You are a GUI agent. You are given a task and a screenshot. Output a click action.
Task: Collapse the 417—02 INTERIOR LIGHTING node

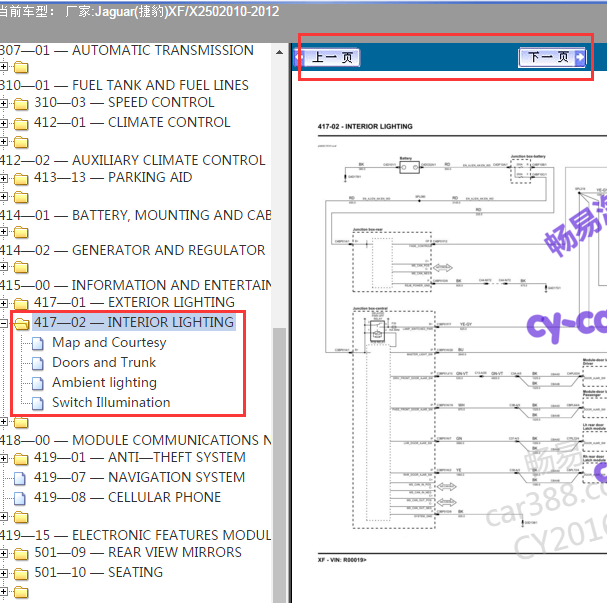(3, 323)
